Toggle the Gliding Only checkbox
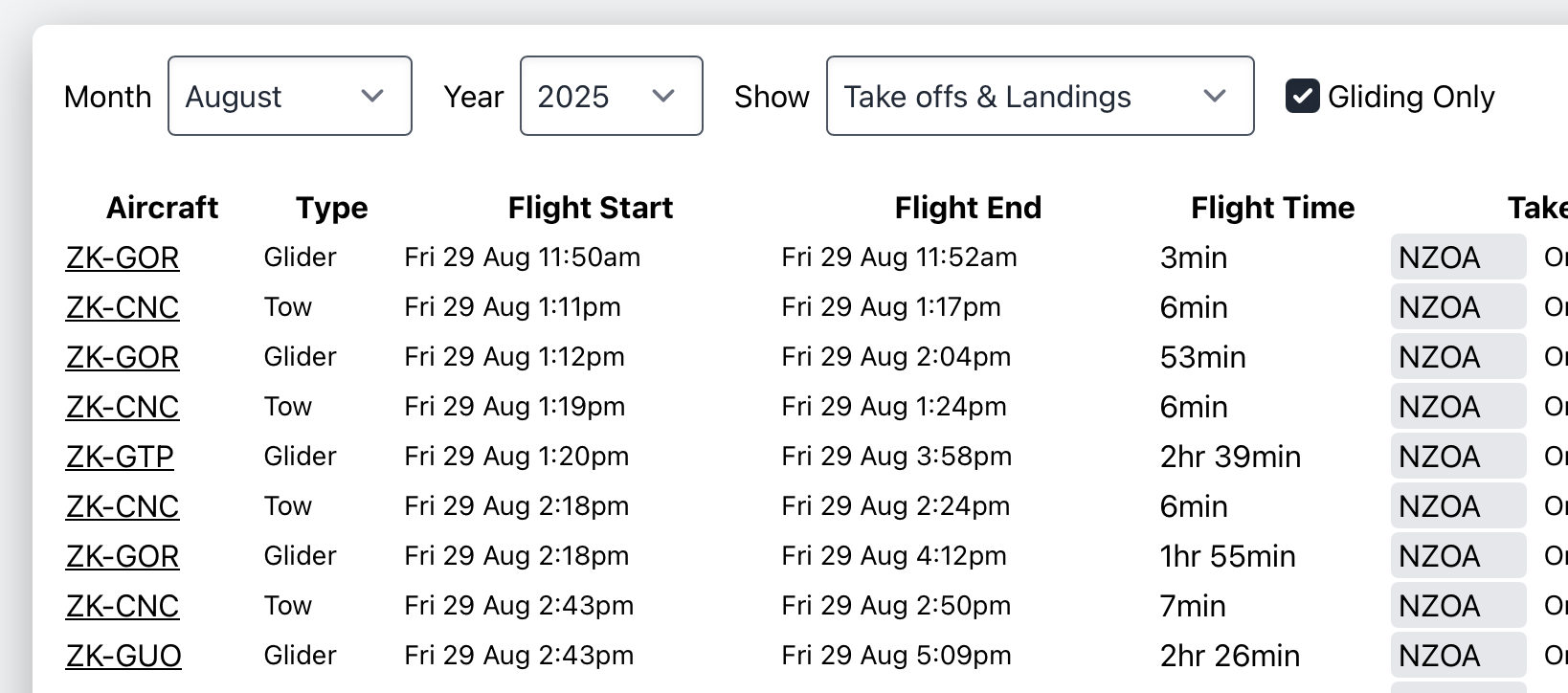The image size is (1568, 693). point(1303,97)
